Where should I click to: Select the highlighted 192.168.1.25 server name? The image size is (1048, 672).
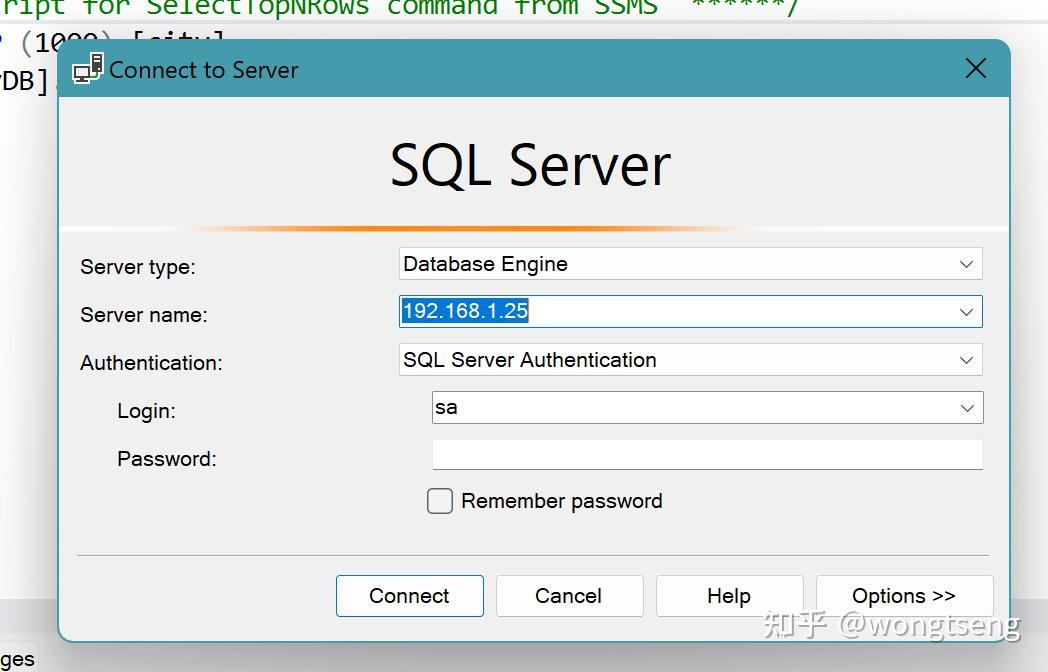(465, 311)
